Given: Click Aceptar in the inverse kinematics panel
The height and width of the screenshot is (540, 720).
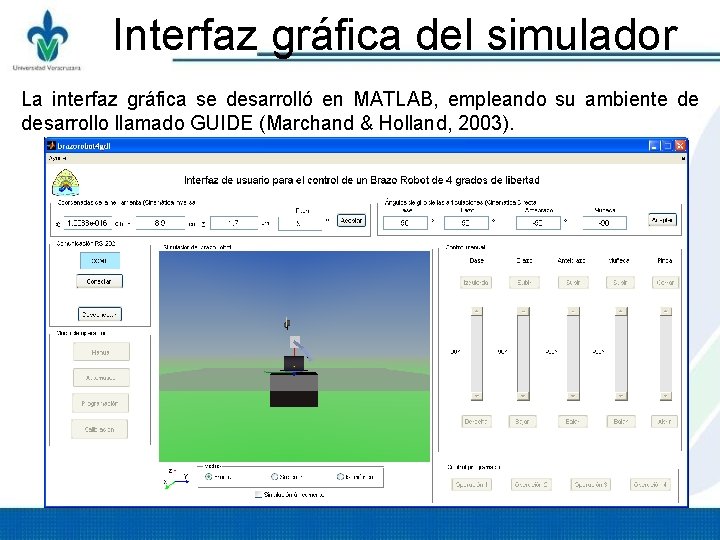Looking at the screenshot, I should [x=351, y=220].
